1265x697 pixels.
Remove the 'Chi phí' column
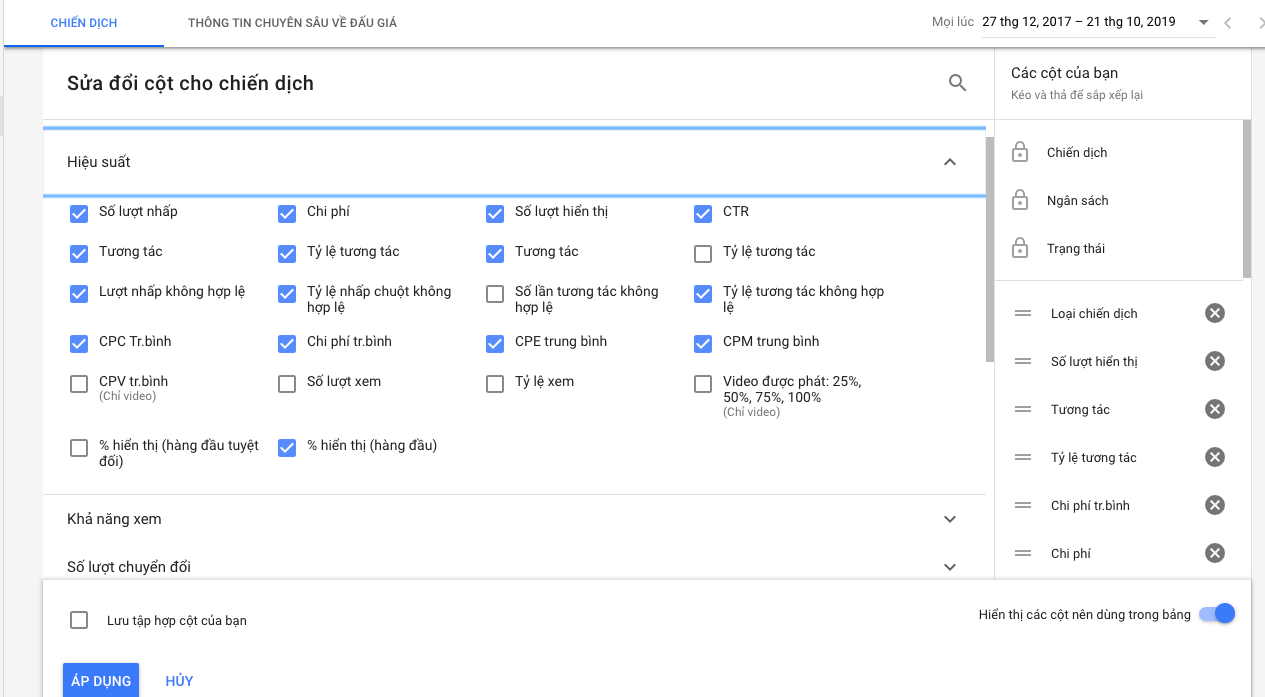1214,553
